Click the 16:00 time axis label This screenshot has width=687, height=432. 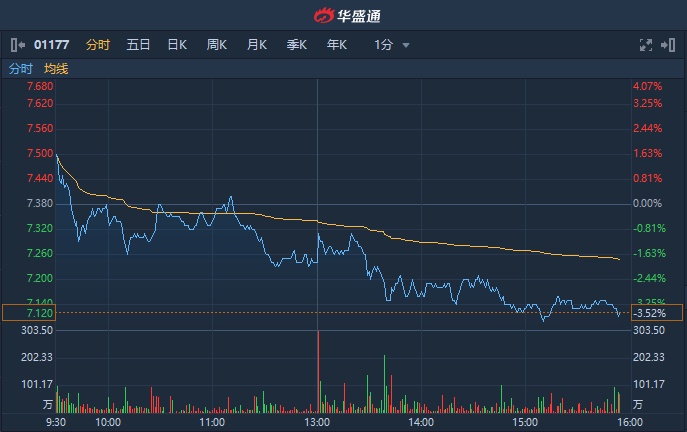point(630,422)
